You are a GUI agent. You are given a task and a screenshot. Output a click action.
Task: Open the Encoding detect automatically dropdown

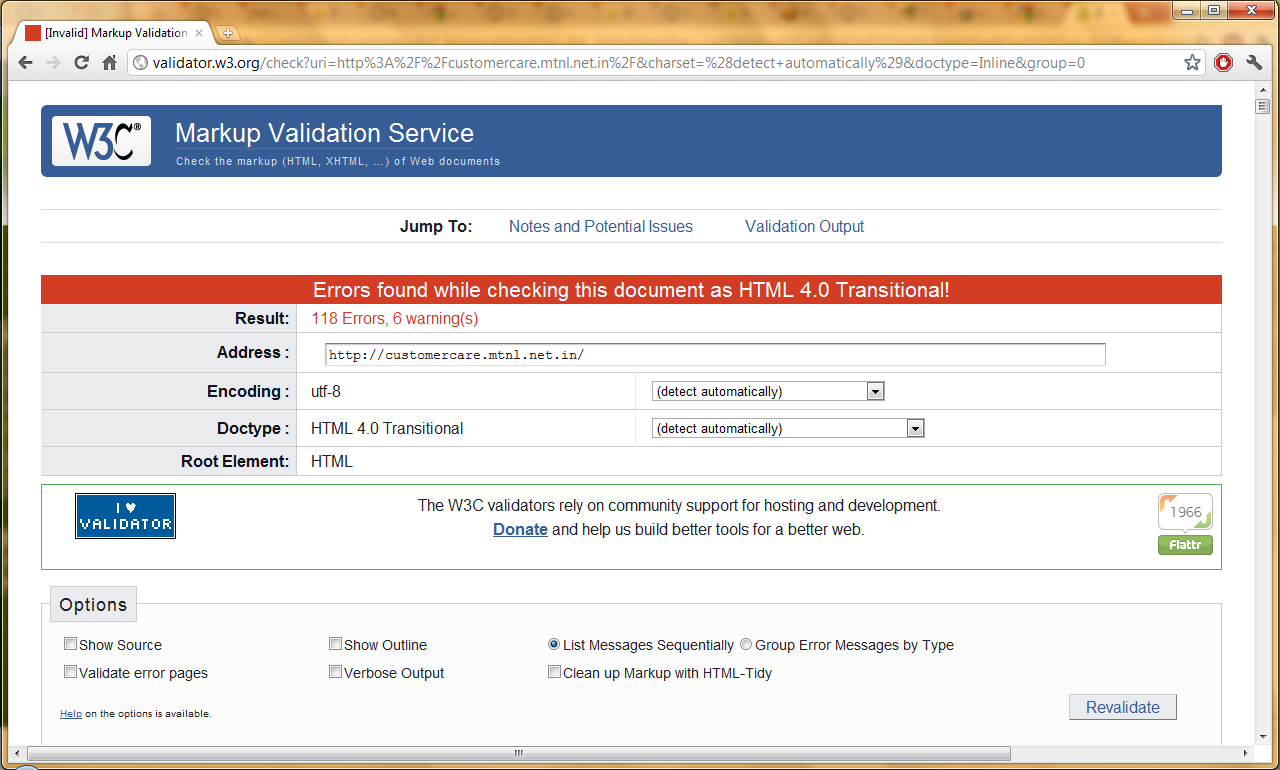point(768,392)
